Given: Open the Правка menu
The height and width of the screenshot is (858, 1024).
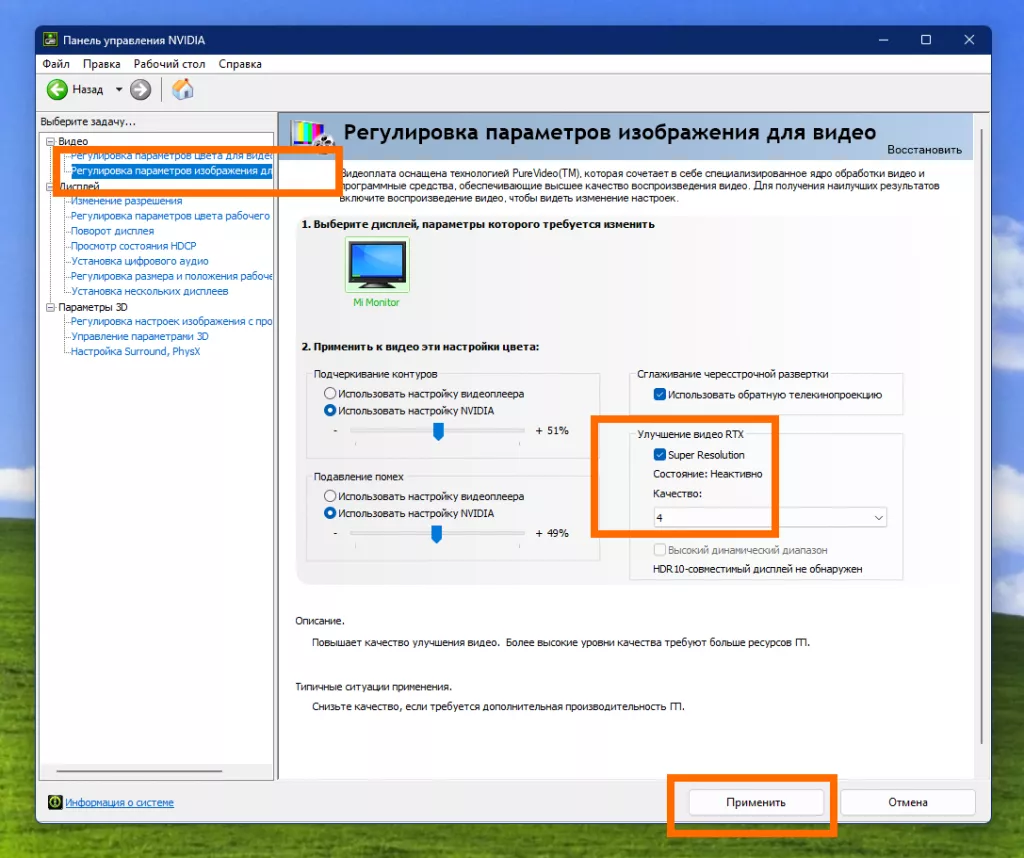Looking at the screenshot, I should point(101,64).
